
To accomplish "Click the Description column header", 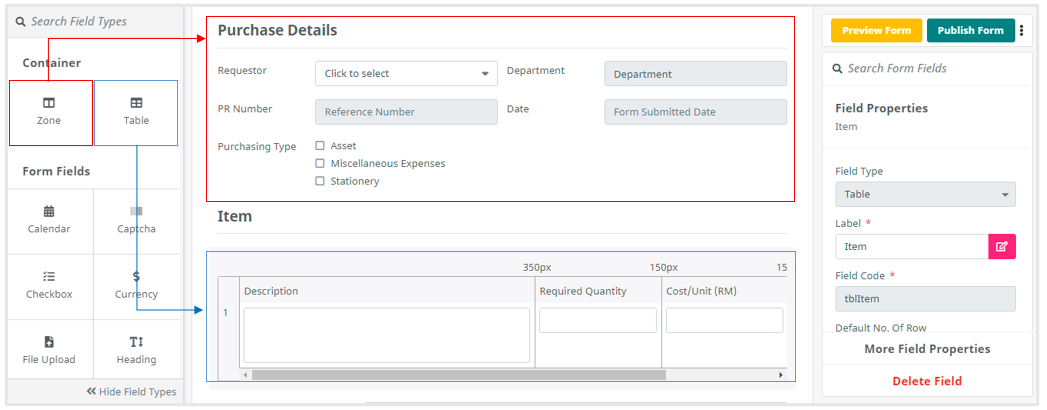I will 387,291.
